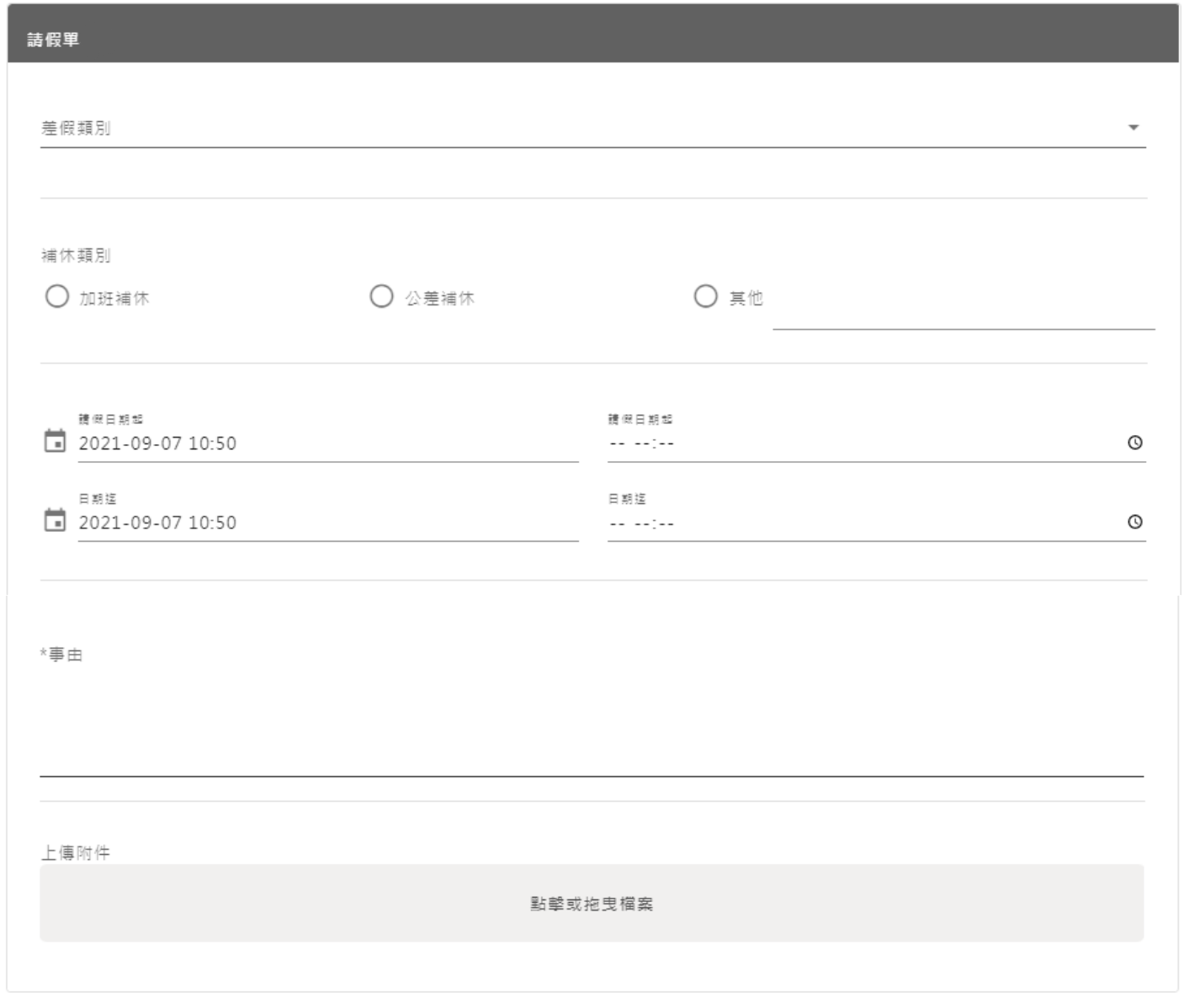The height and width of the screenshot is (1008, 1195).
Task: Click the 請假單 form header title
Action: tap(53, 40)
